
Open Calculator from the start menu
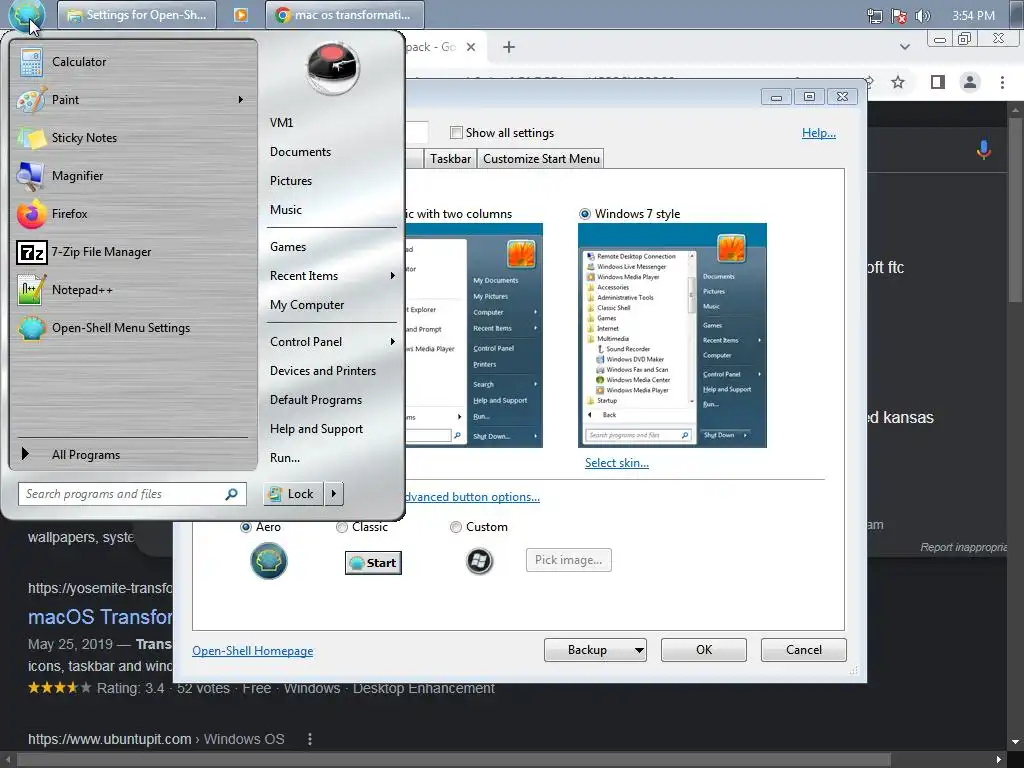click(x=133, y=62)
